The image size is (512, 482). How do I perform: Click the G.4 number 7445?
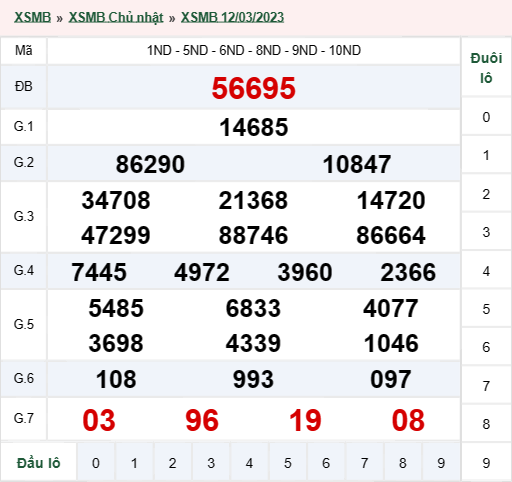[99, 272]
